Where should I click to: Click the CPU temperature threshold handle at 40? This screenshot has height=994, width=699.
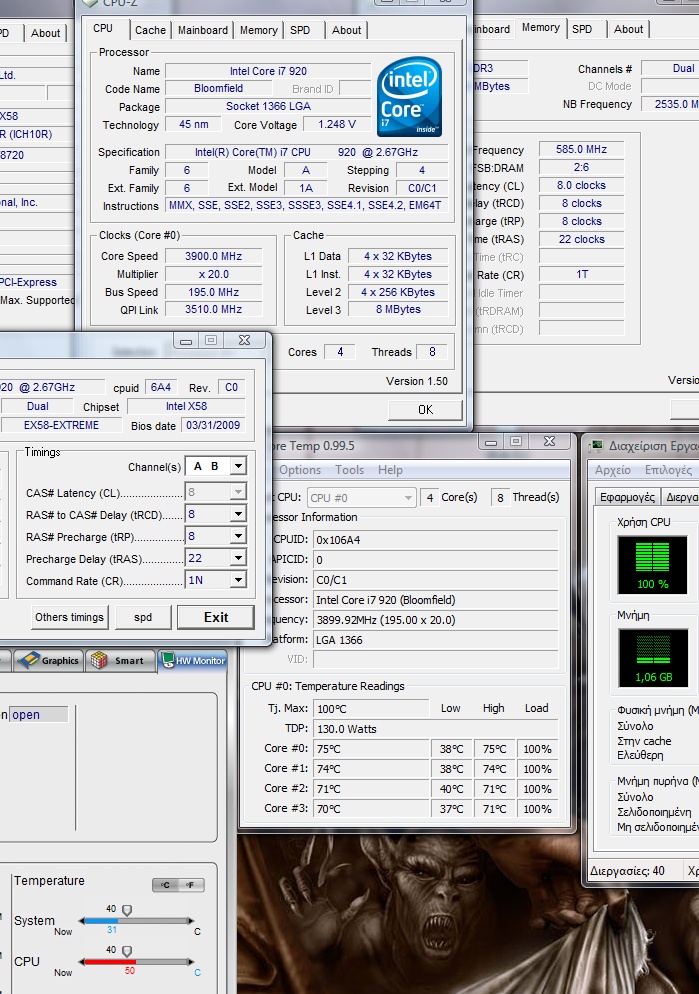(x=127, y=951)
